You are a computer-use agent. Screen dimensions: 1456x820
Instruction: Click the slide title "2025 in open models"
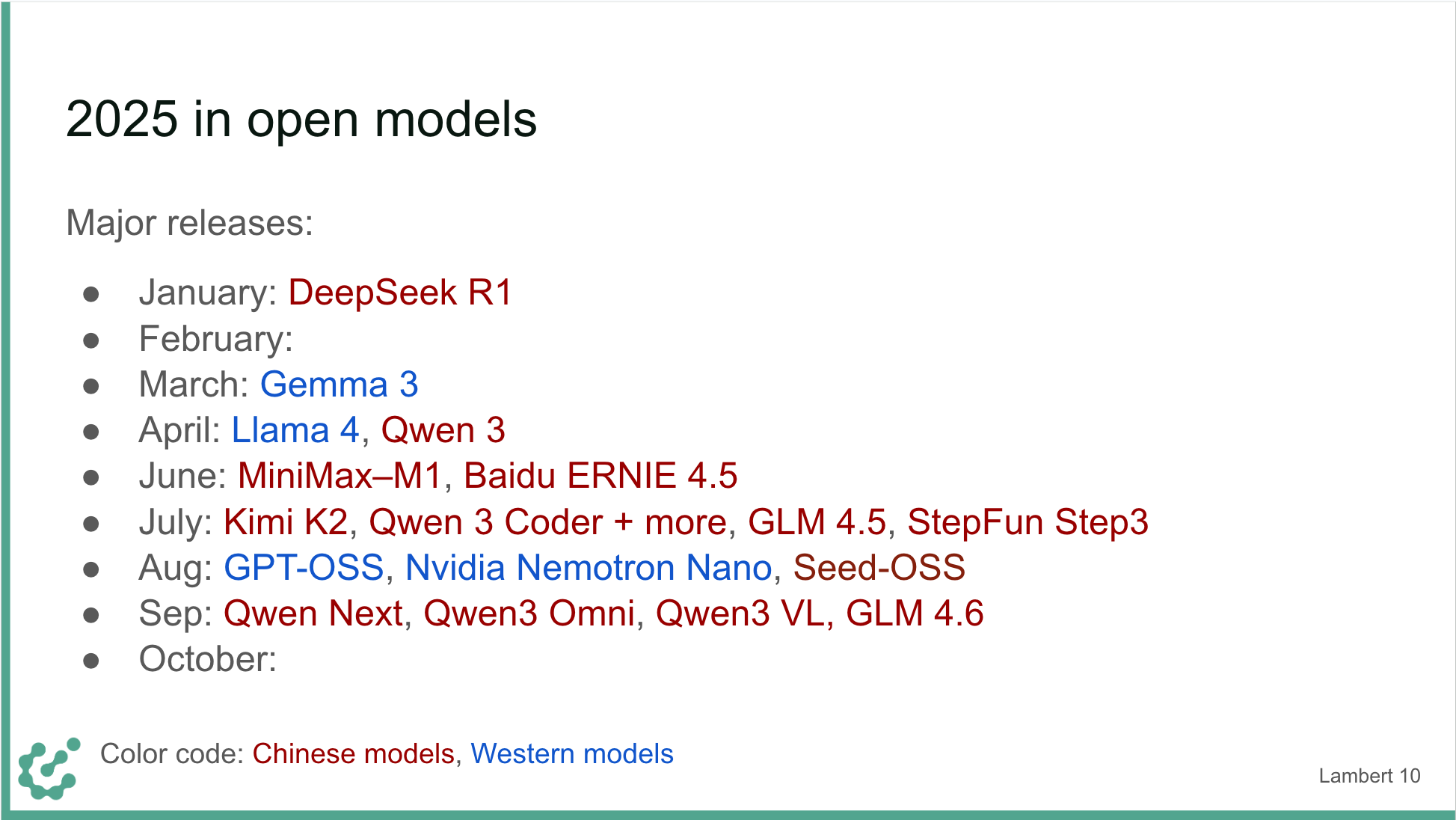(x=301, y=120)
